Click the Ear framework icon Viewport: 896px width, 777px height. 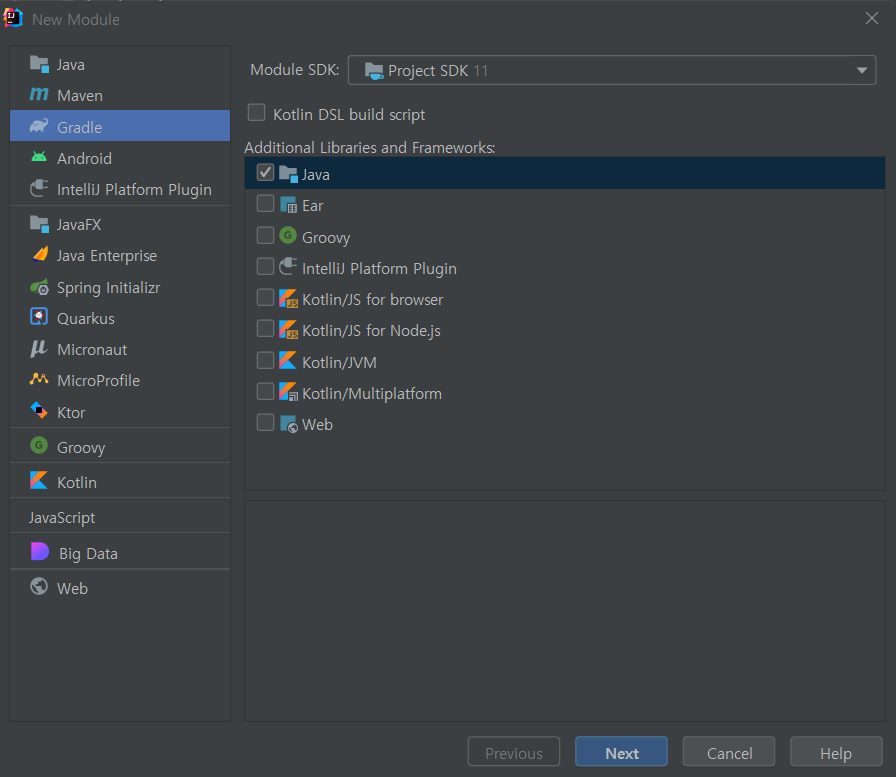pyautogui.click(x=289, y=205)
